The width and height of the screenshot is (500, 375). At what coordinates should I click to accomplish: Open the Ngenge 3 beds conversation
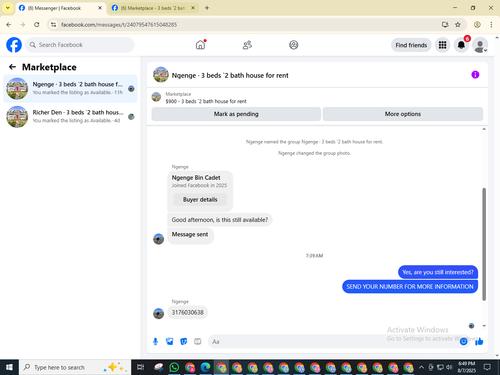(x=70, y=88)
